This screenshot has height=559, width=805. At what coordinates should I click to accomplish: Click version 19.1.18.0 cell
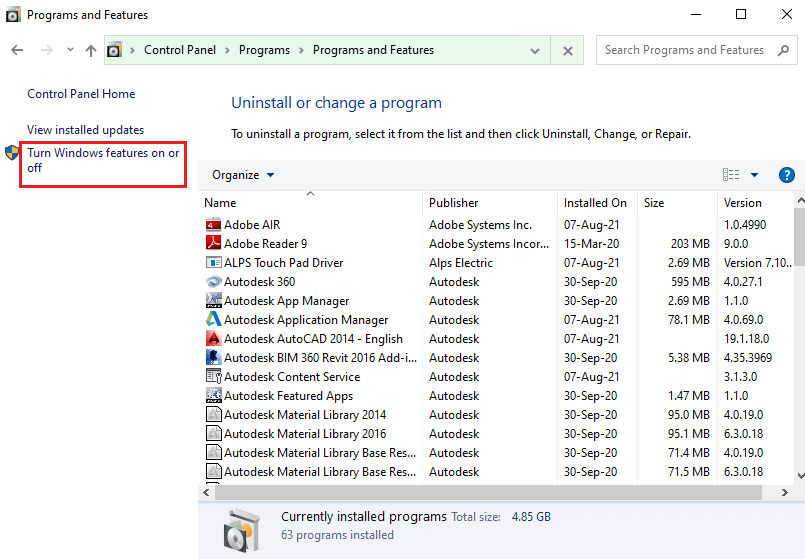pyautogui.click(x=746, y=338)
